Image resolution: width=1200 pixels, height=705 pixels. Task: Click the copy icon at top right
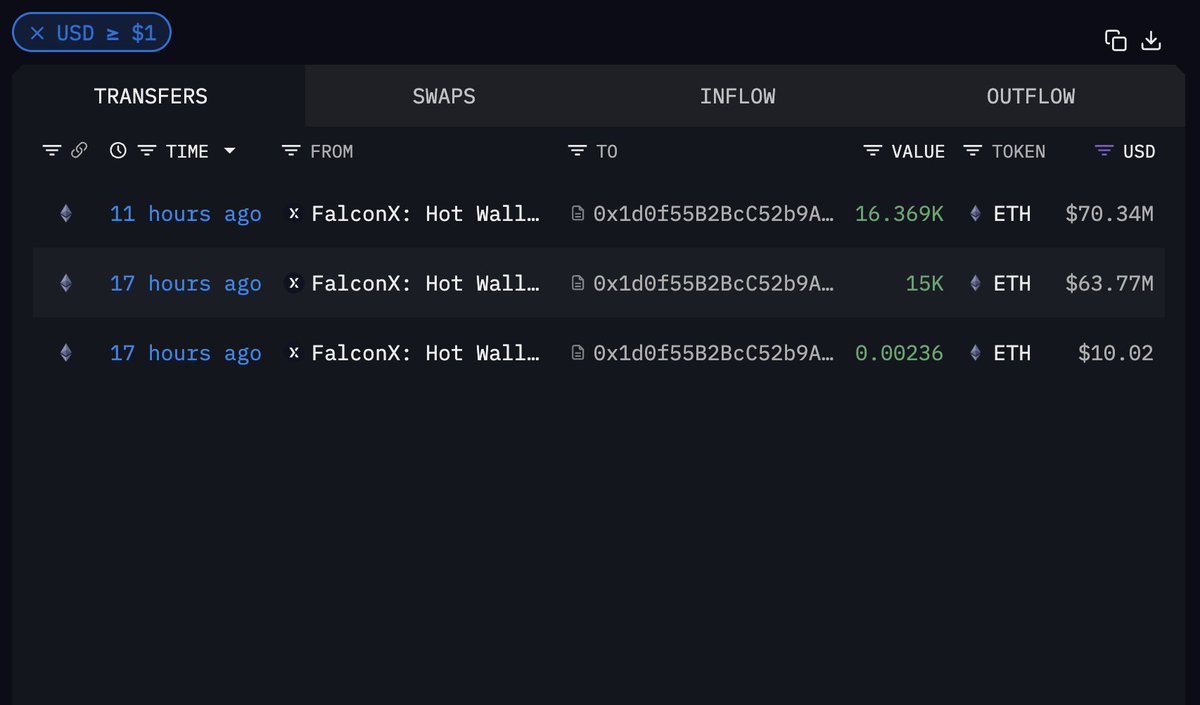tap(1115, 41)
